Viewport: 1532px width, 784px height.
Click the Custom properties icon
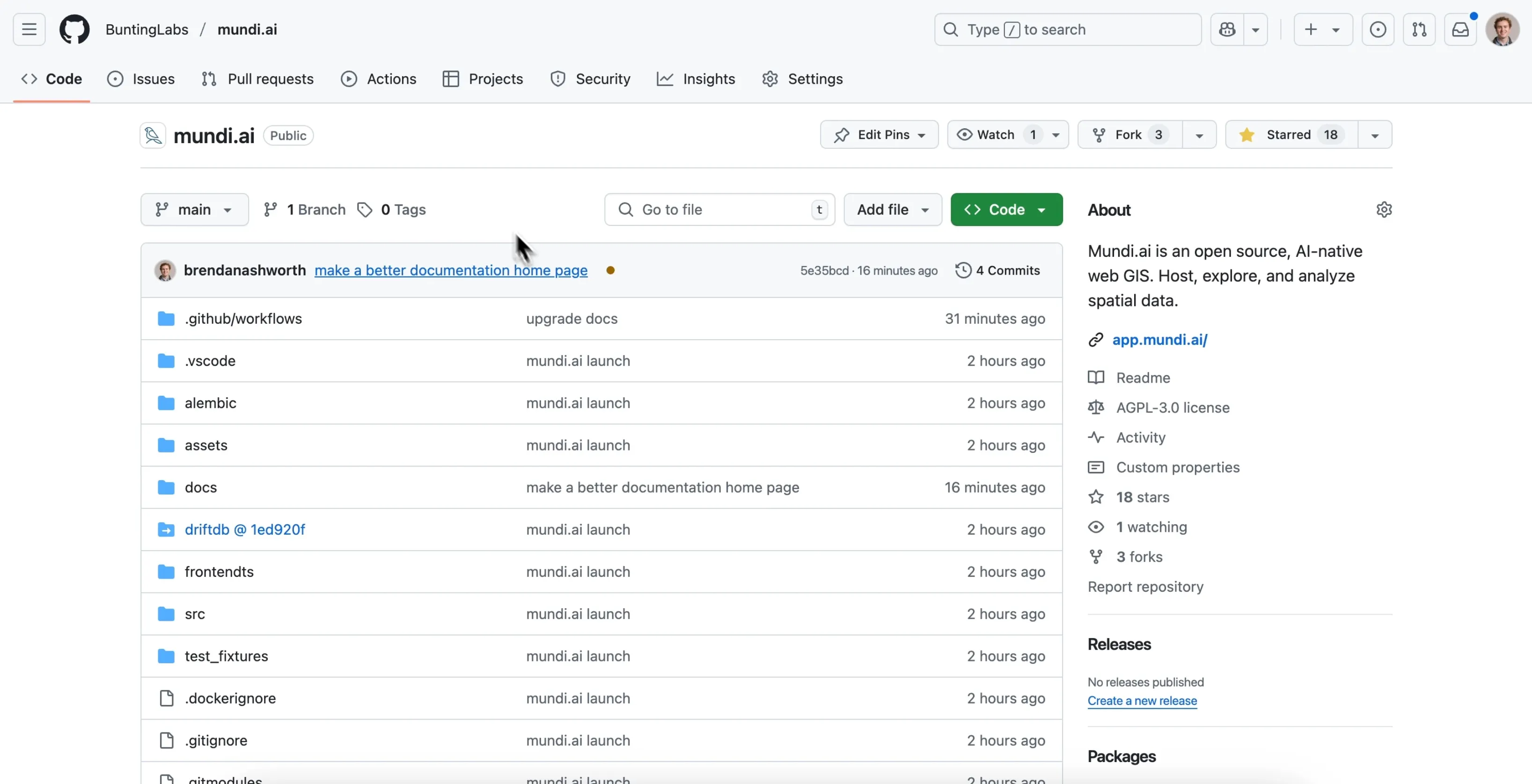tap(1096, 467)
